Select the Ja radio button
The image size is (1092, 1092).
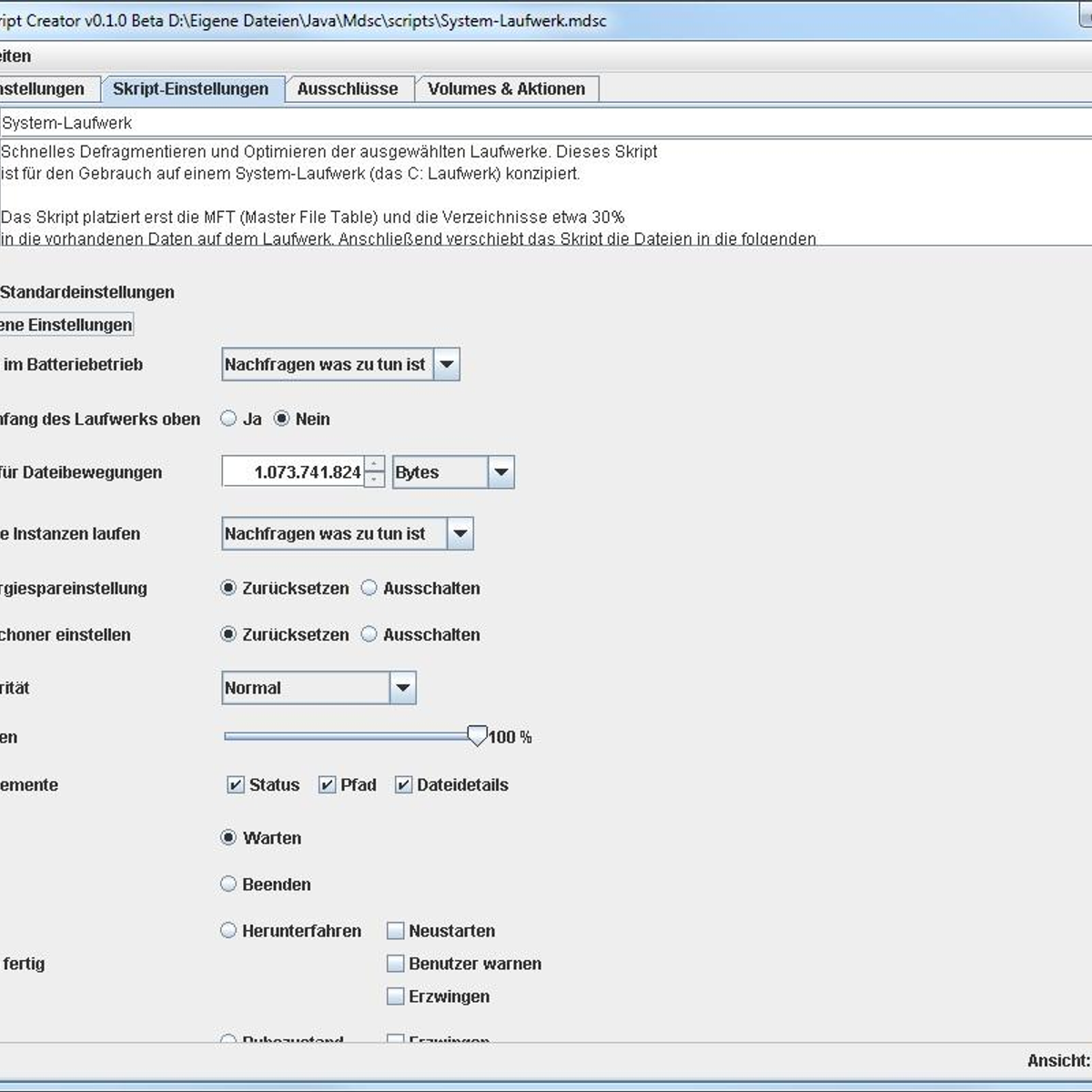pos(229,419)
